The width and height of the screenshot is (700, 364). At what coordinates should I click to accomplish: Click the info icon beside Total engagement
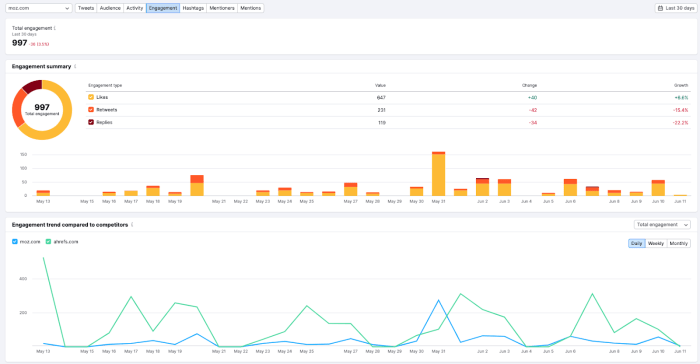click(x=55, y=28)
